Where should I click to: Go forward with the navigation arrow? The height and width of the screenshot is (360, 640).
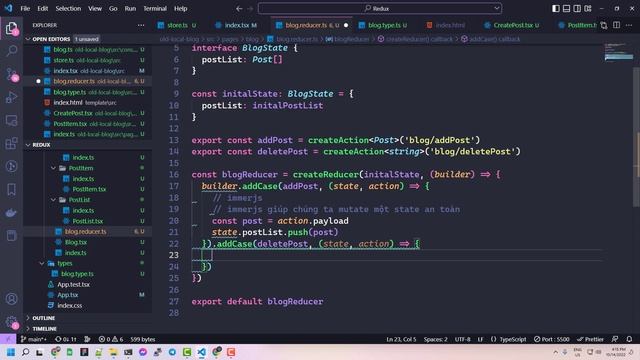(250, 8)
